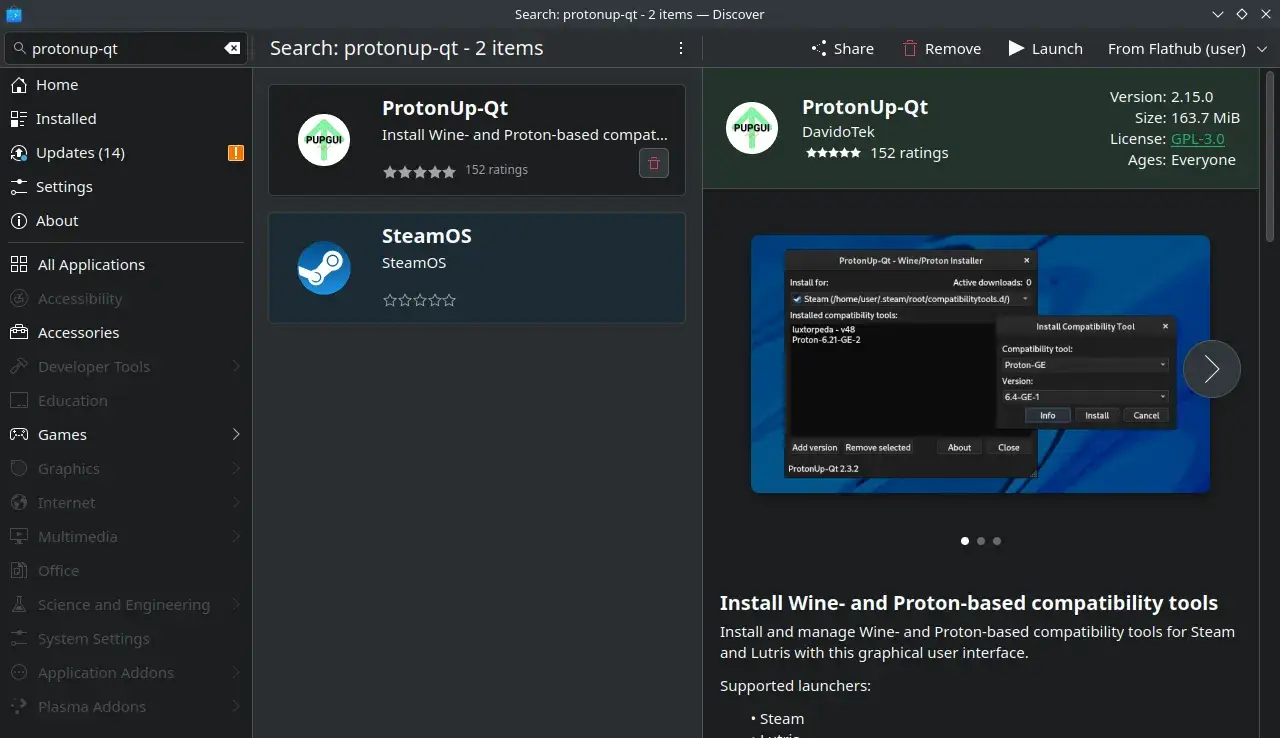Expand the Multimedia category arrow
The image size is (1280, 738).
coord(236,537)
